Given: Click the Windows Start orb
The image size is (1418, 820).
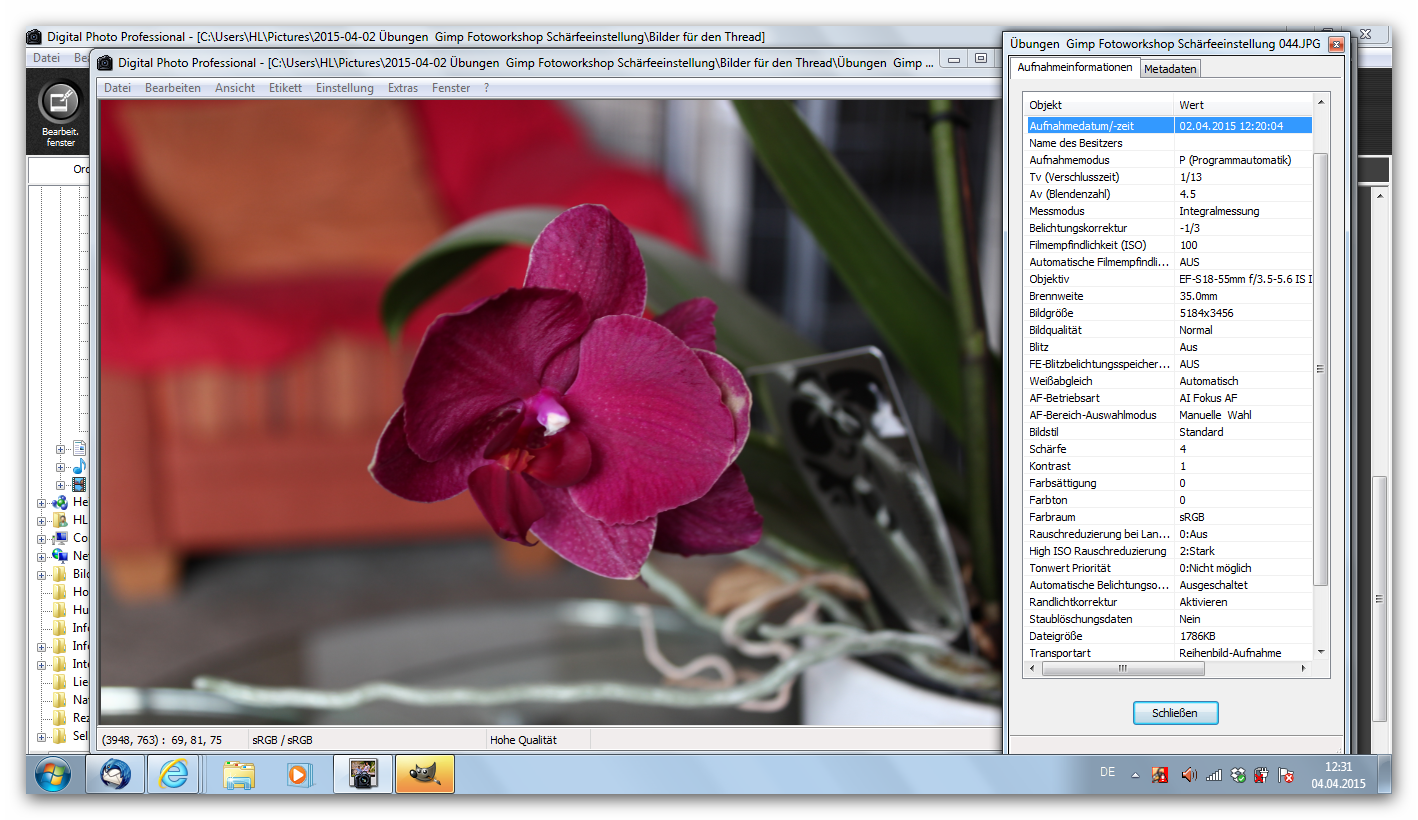Looking at the screenshot, I should (53, 774).
